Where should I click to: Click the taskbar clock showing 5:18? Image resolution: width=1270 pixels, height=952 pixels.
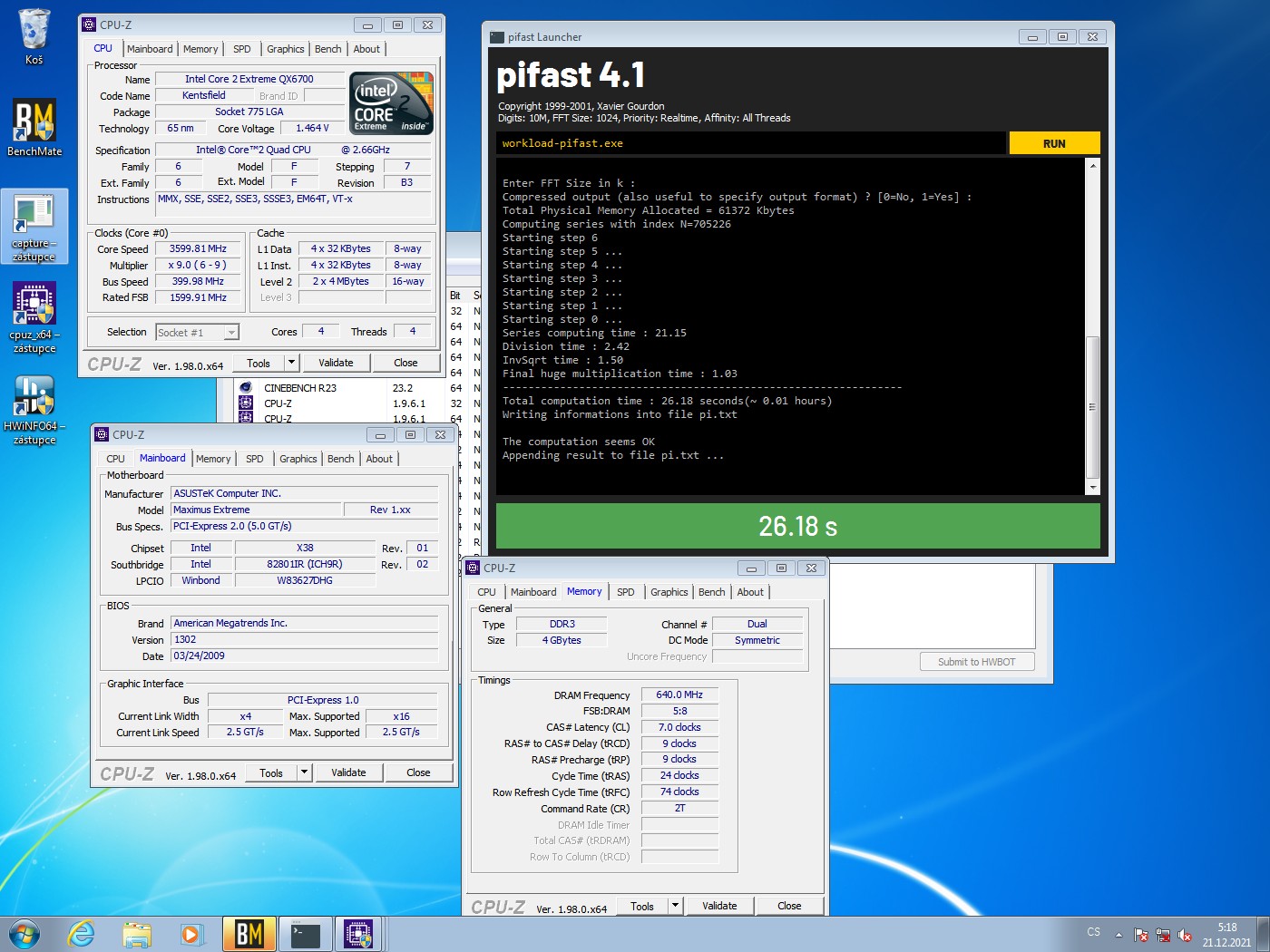click(1226, 935)
